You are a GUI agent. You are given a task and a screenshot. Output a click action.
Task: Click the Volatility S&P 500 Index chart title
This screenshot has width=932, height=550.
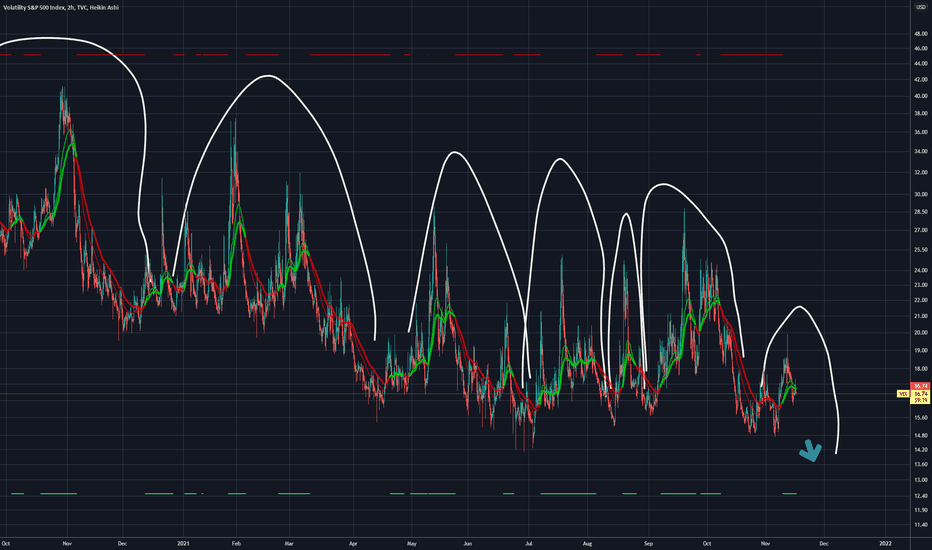pos(61,8)
